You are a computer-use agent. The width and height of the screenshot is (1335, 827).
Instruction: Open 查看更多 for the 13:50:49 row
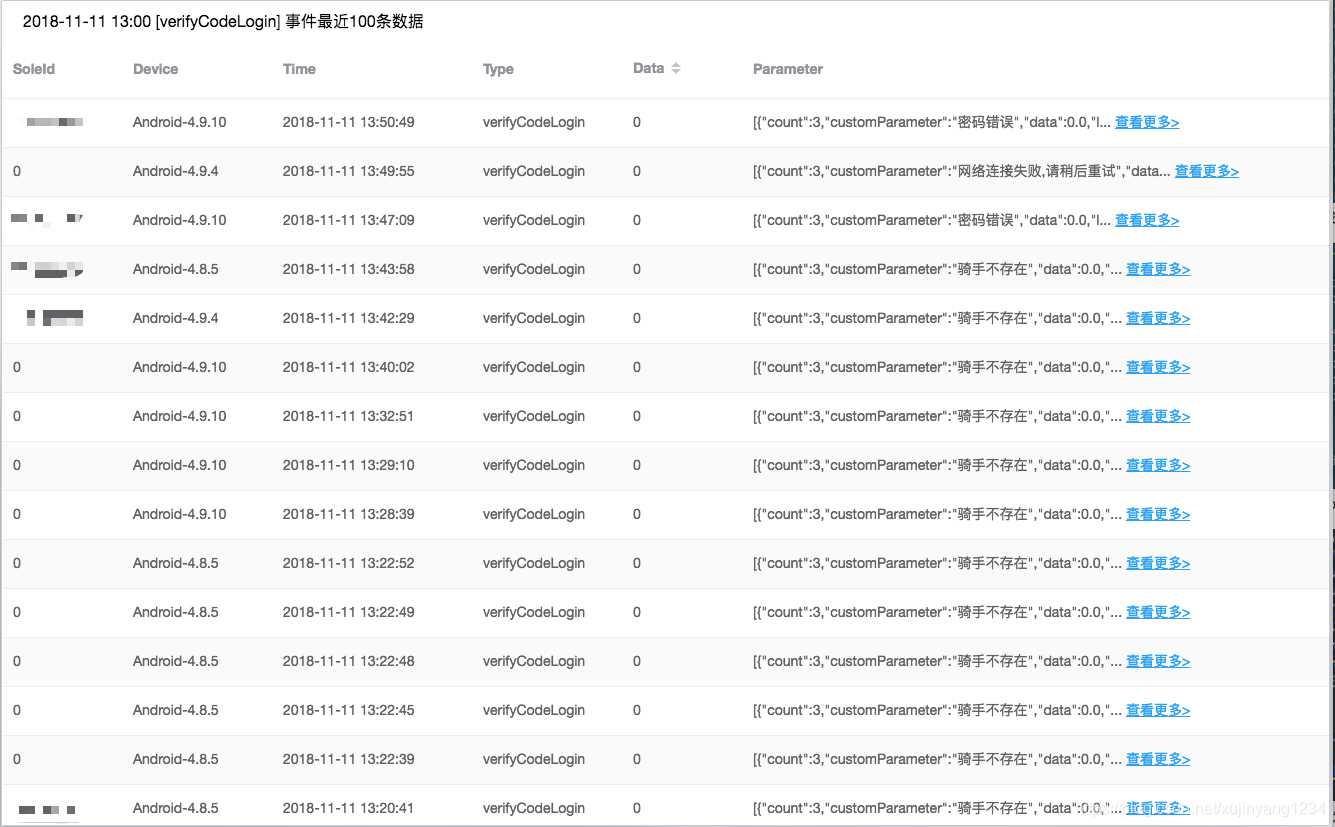[x=1147, y=122]
